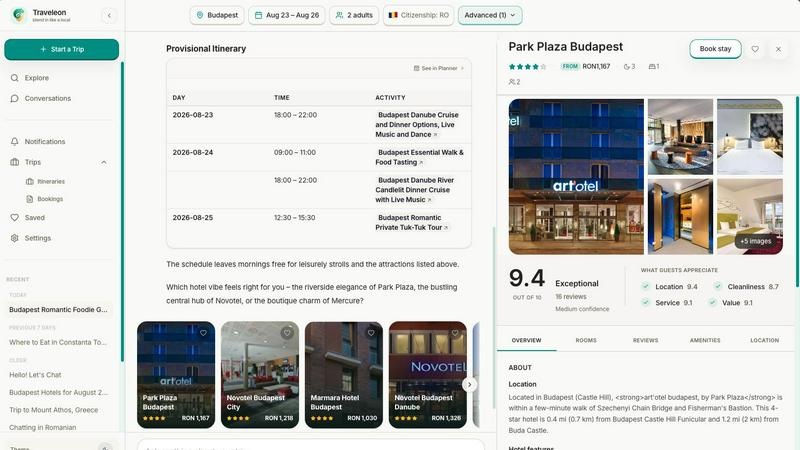Click the RON1,167 from price
800x450 pixels.
click(x=596, y=67)
